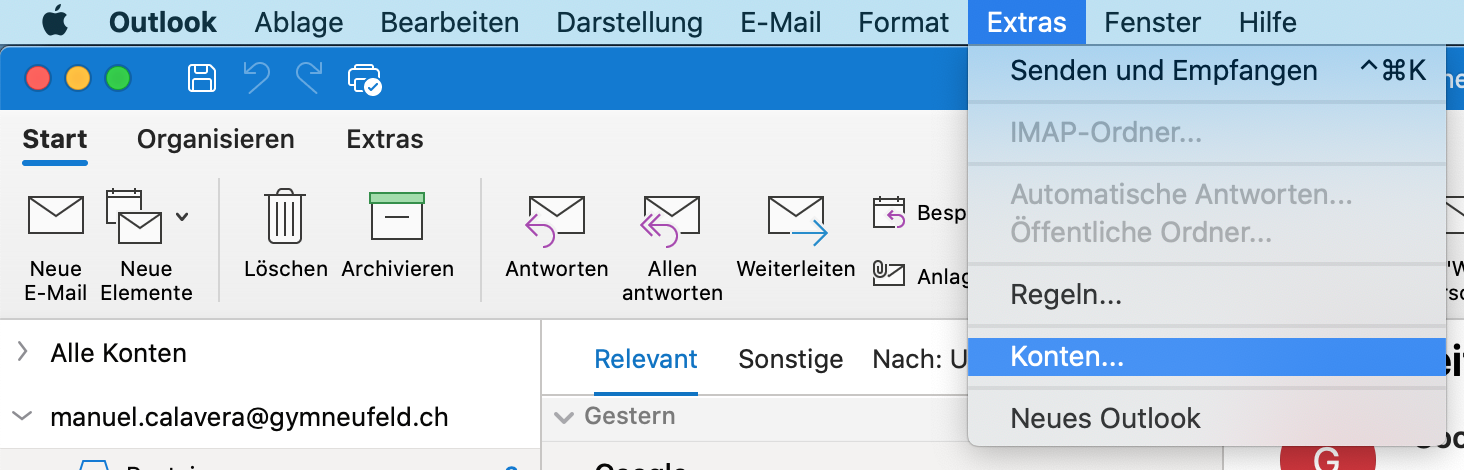The image size is (1464, 470).
Task: Open the Darstellung menu in menu bar
Action: 630,22
